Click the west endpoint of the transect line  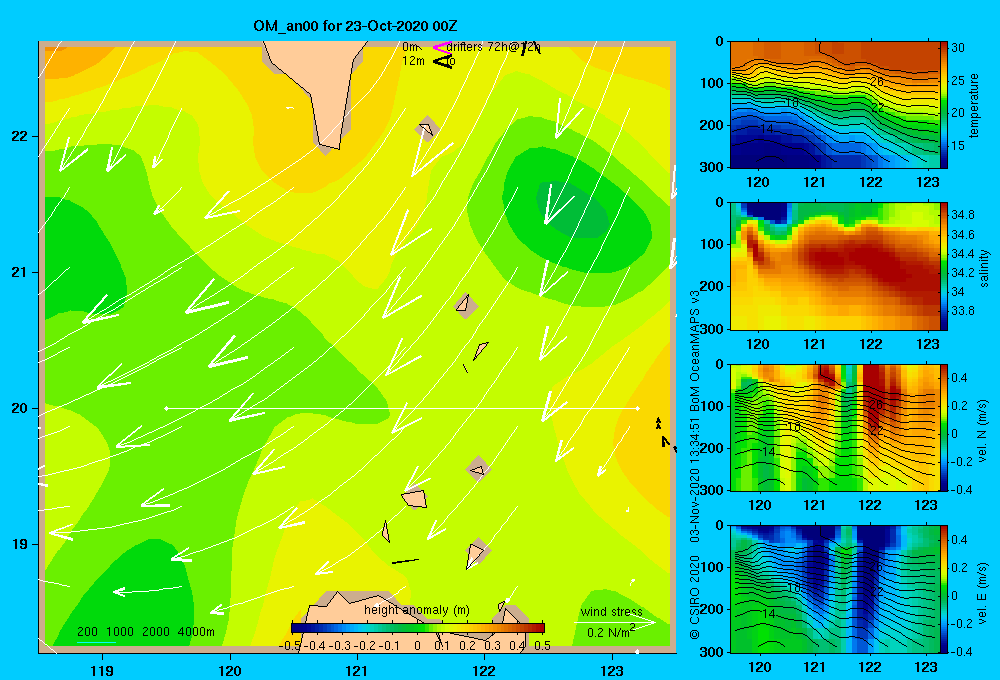click(x=166, y=408)
